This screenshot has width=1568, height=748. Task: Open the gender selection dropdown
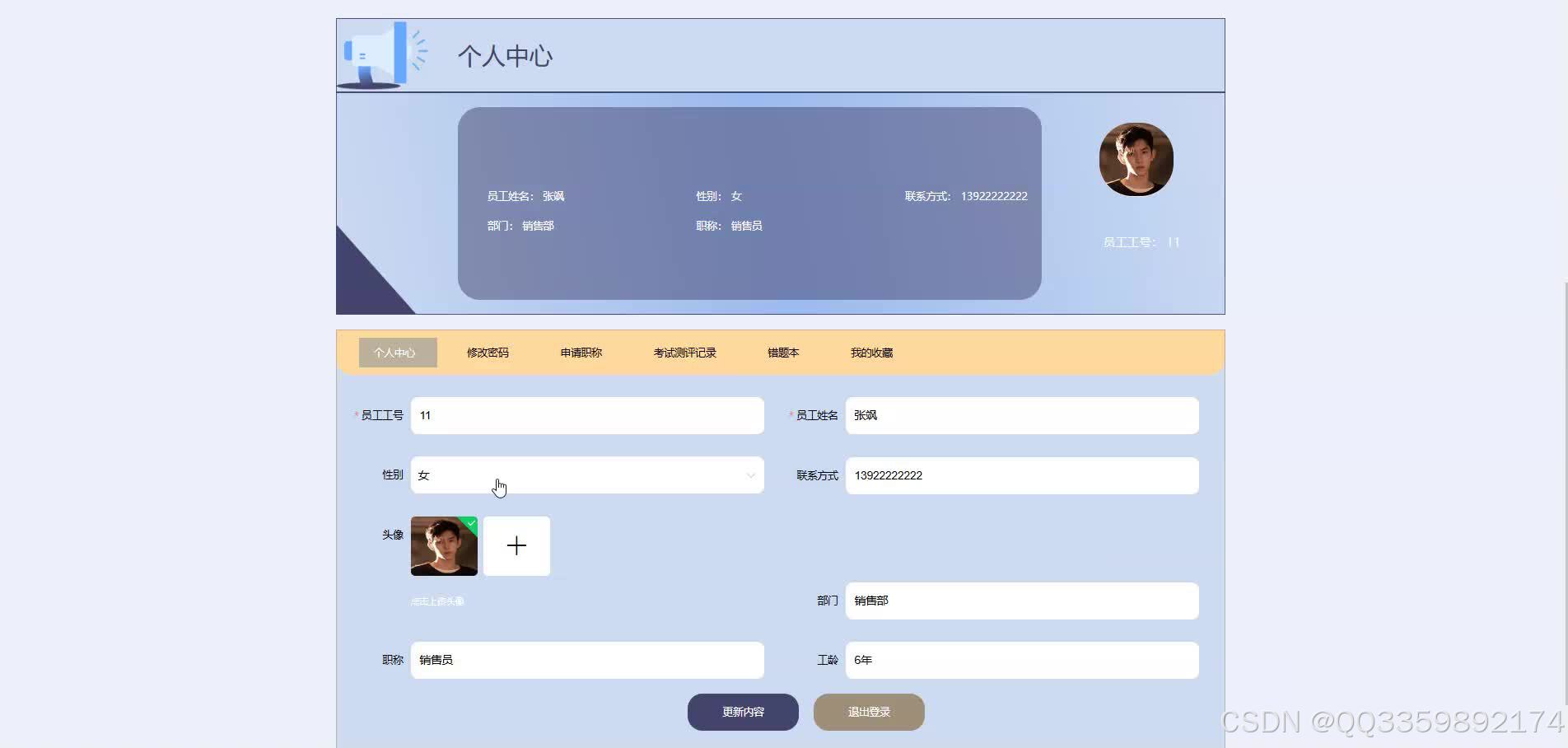[586, 475]
